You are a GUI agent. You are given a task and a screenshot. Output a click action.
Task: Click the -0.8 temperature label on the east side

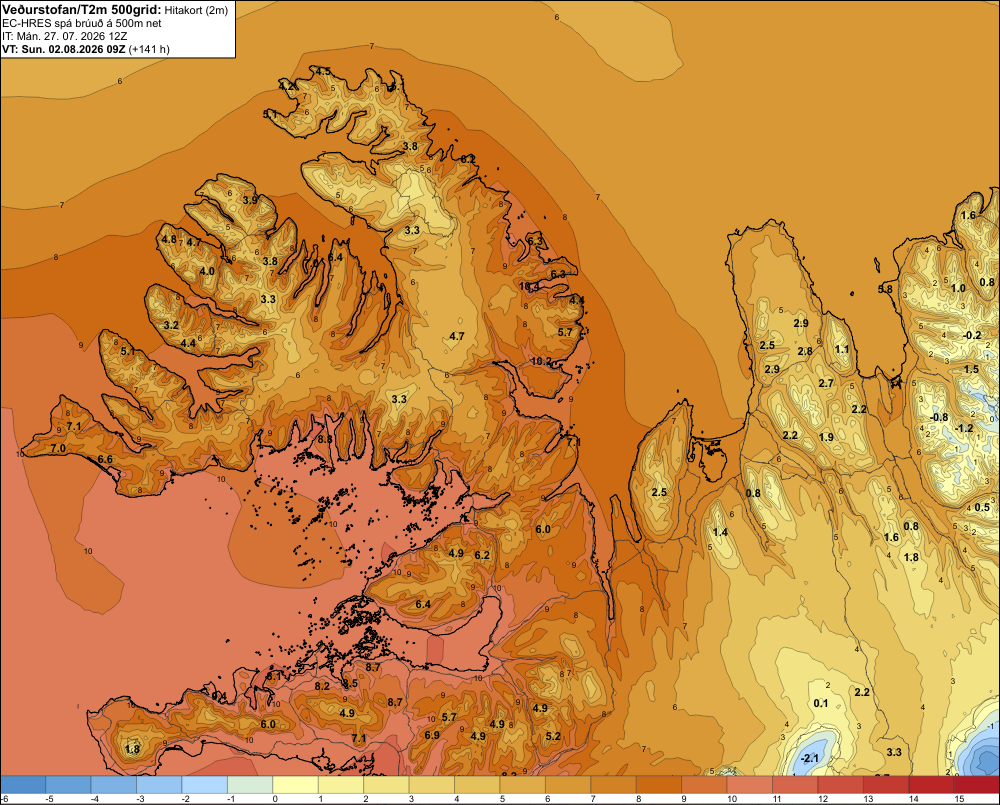pyautogui.click(x=939, y=418)
